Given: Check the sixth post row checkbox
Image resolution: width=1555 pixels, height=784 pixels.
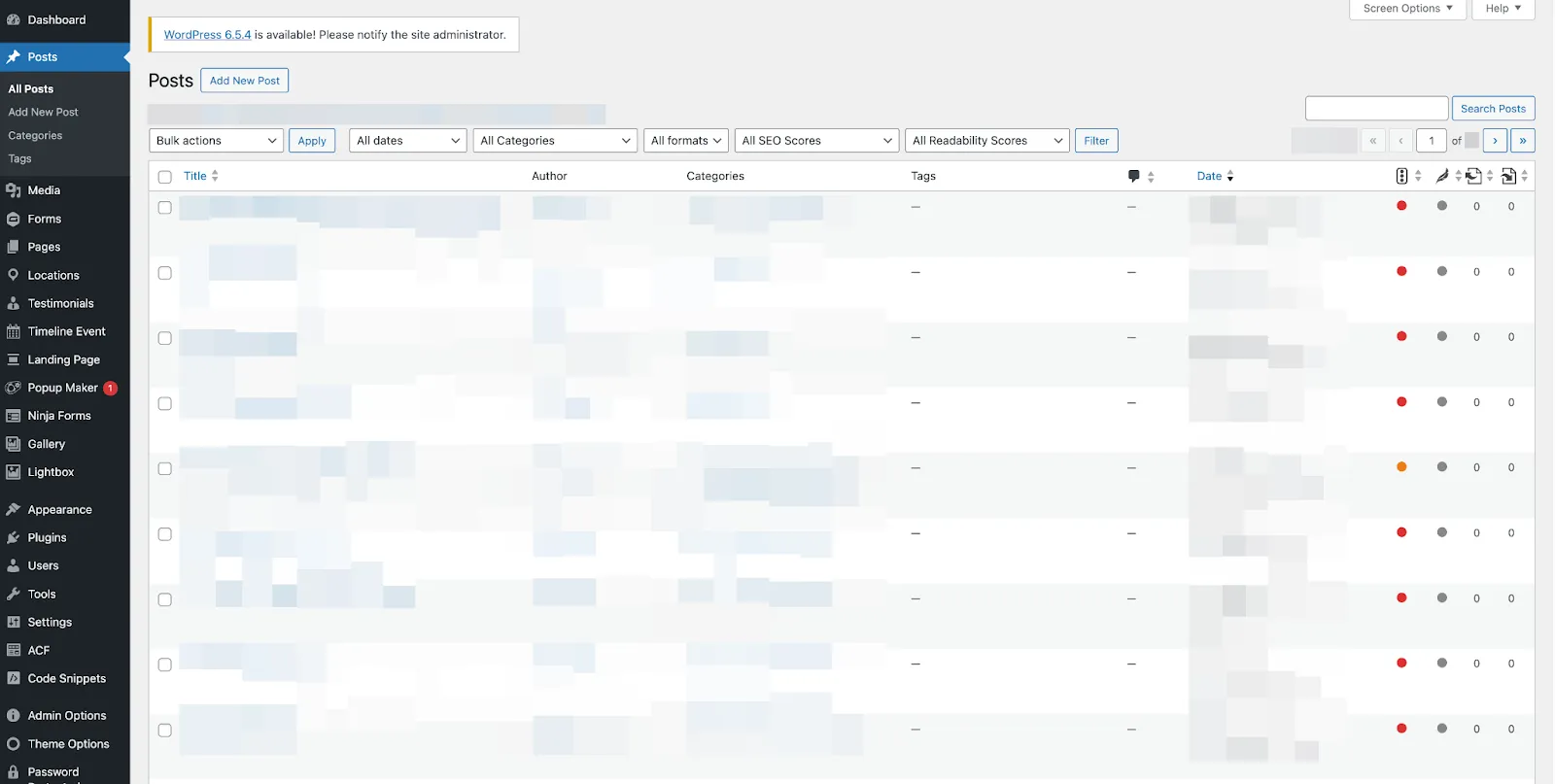Looking at the screenshot, I should tap(165, 534).
